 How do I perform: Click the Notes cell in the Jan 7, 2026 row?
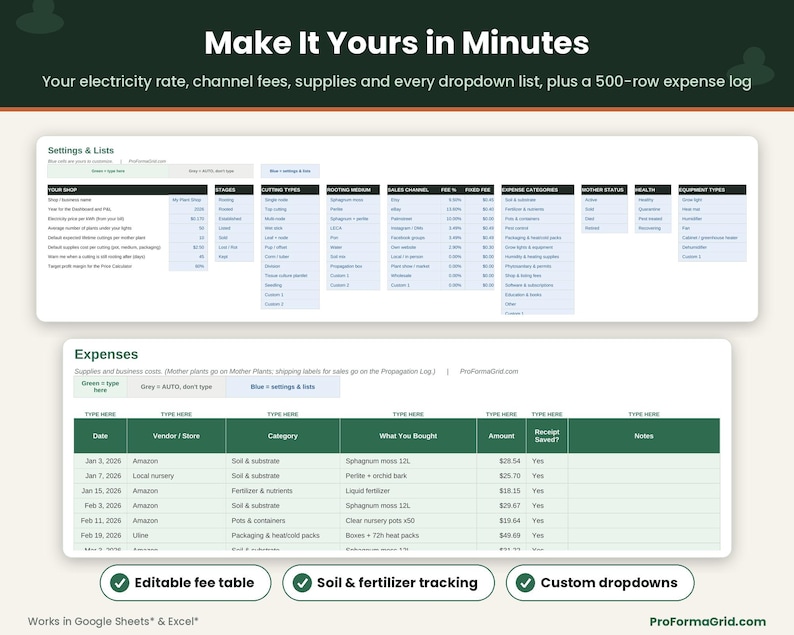click(x=644, y=475)
